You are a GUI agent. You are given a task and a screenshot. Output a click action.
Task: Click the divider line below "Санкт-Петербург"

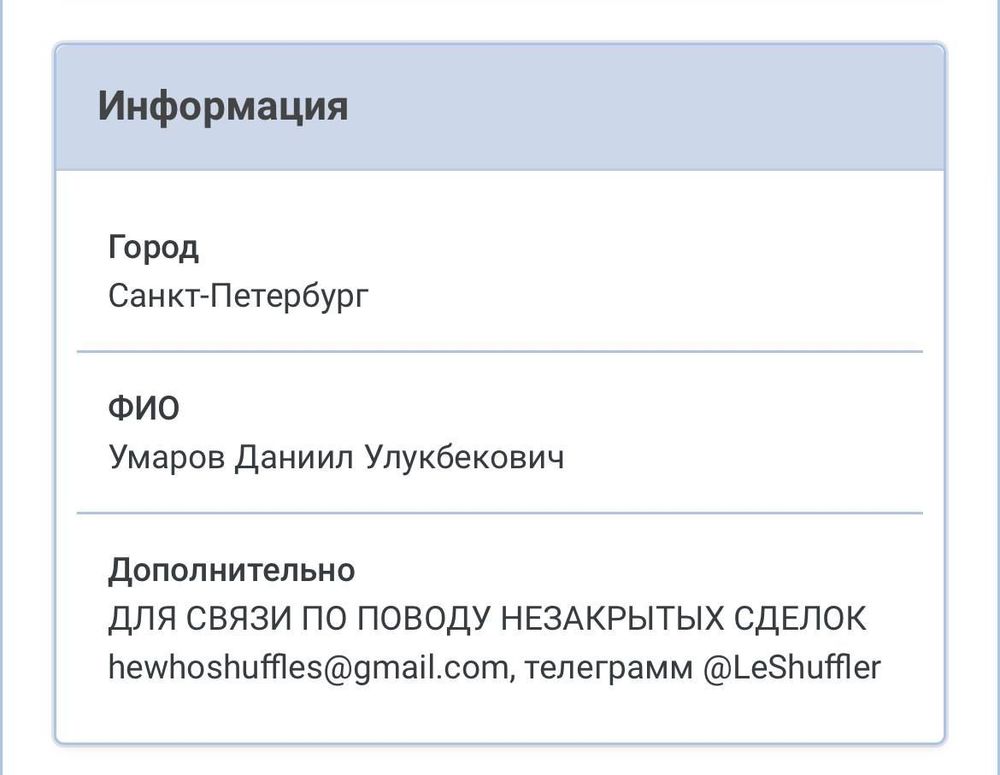500,352
